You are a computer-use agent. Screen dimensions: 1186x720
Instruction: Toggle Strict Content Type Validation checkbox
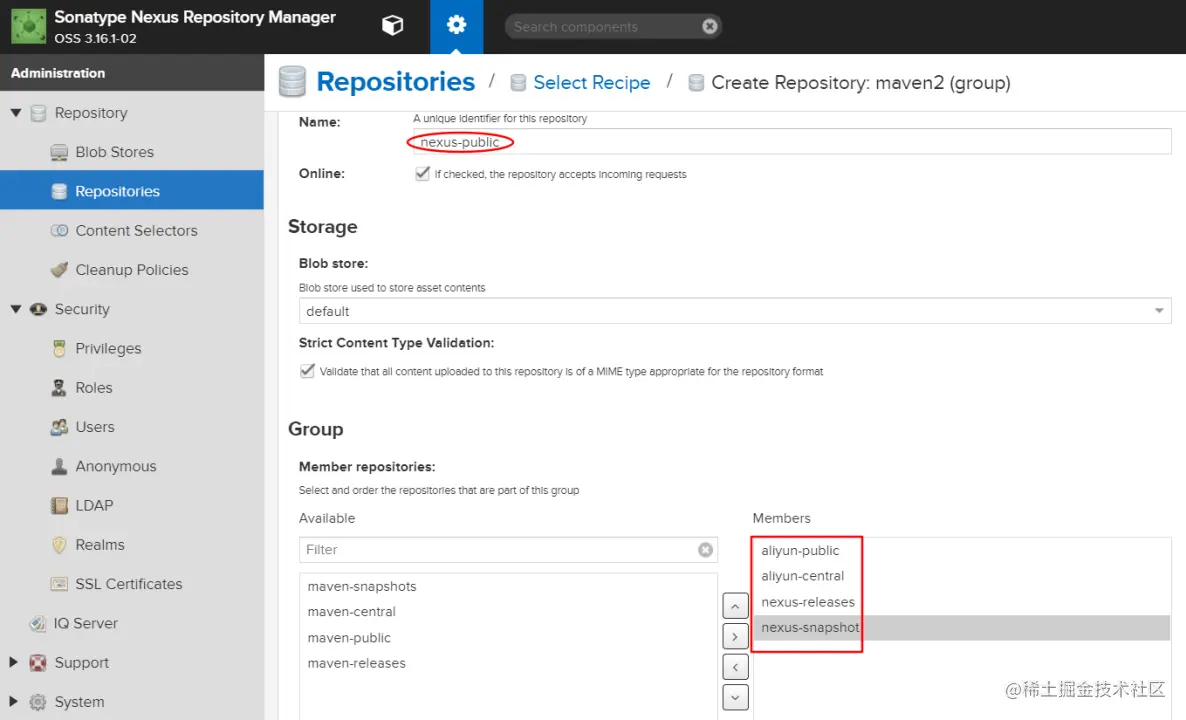click(x=307, y=371)
